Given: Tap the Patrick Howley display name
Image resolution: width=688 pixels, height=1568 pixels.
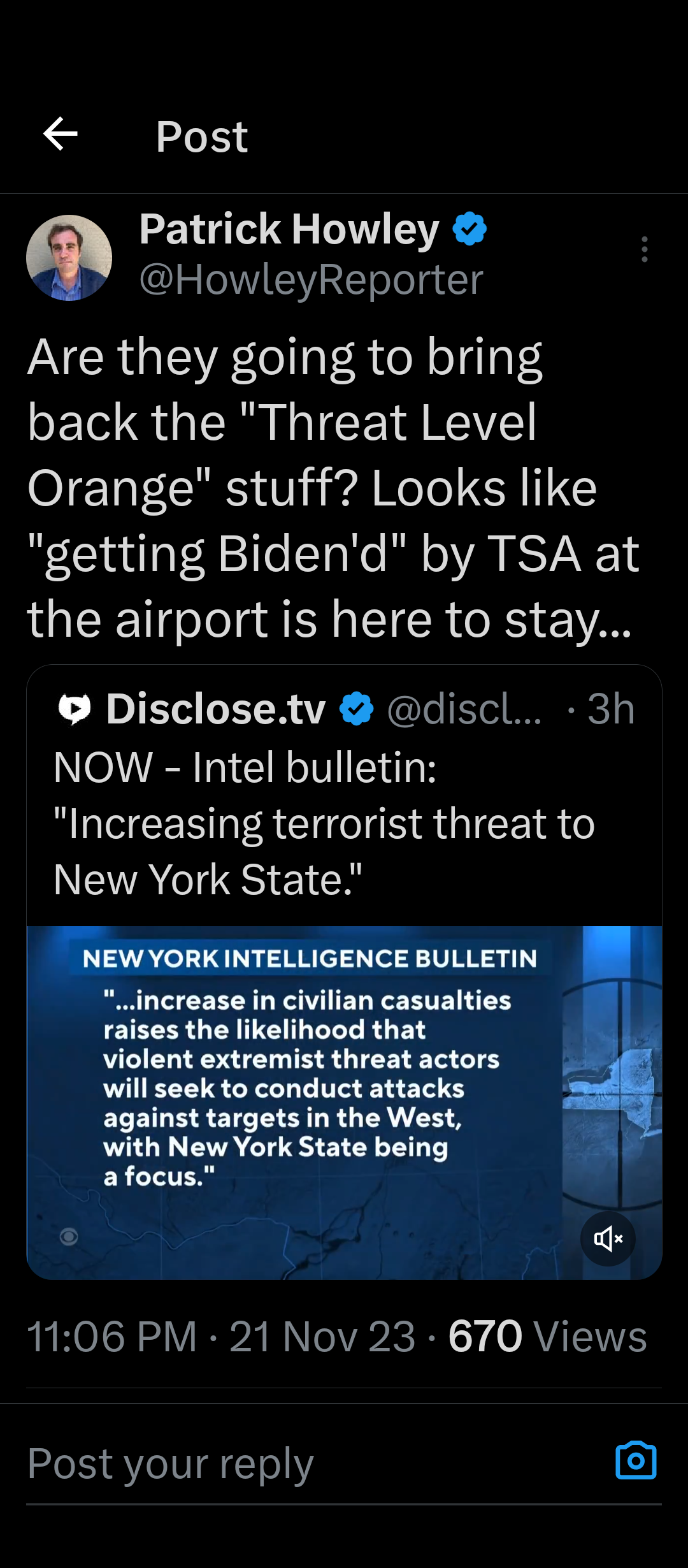Looking at the screenshot, I should 289,229.
